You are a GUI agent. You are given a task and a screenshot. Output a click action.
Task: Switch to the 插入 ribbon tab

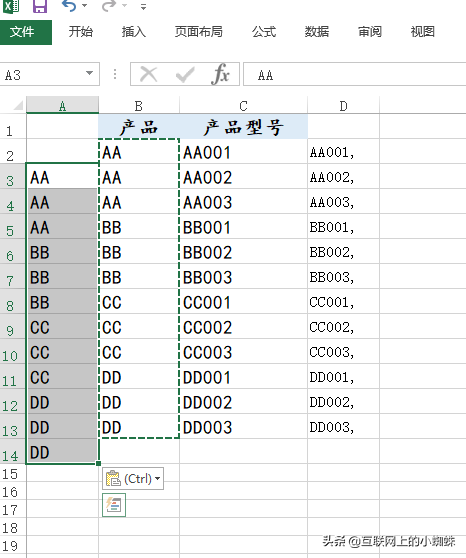point(134,32)
